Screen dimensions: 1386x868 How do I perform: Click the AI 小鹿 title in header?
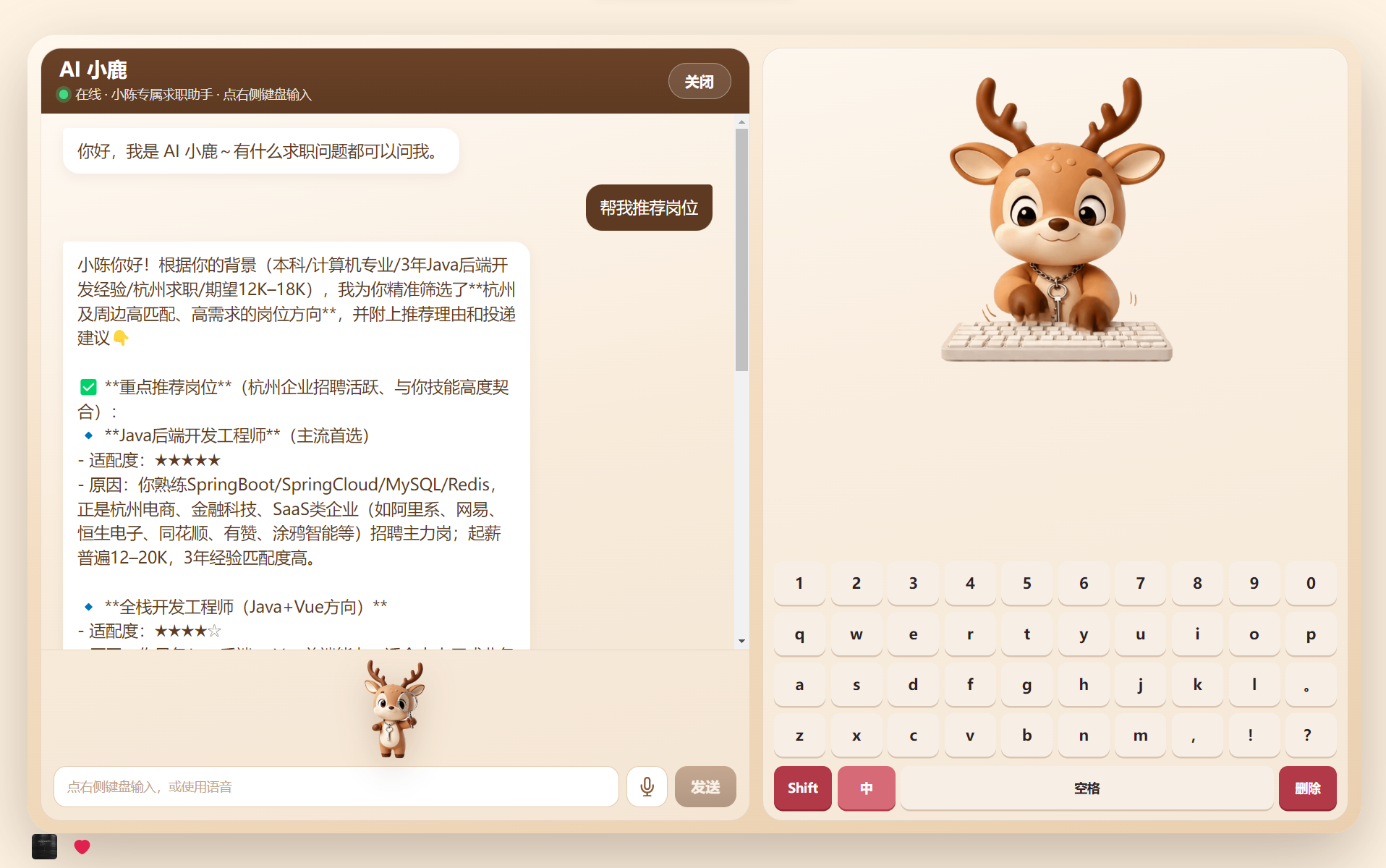pyautogui.click(x=93, y=69)
